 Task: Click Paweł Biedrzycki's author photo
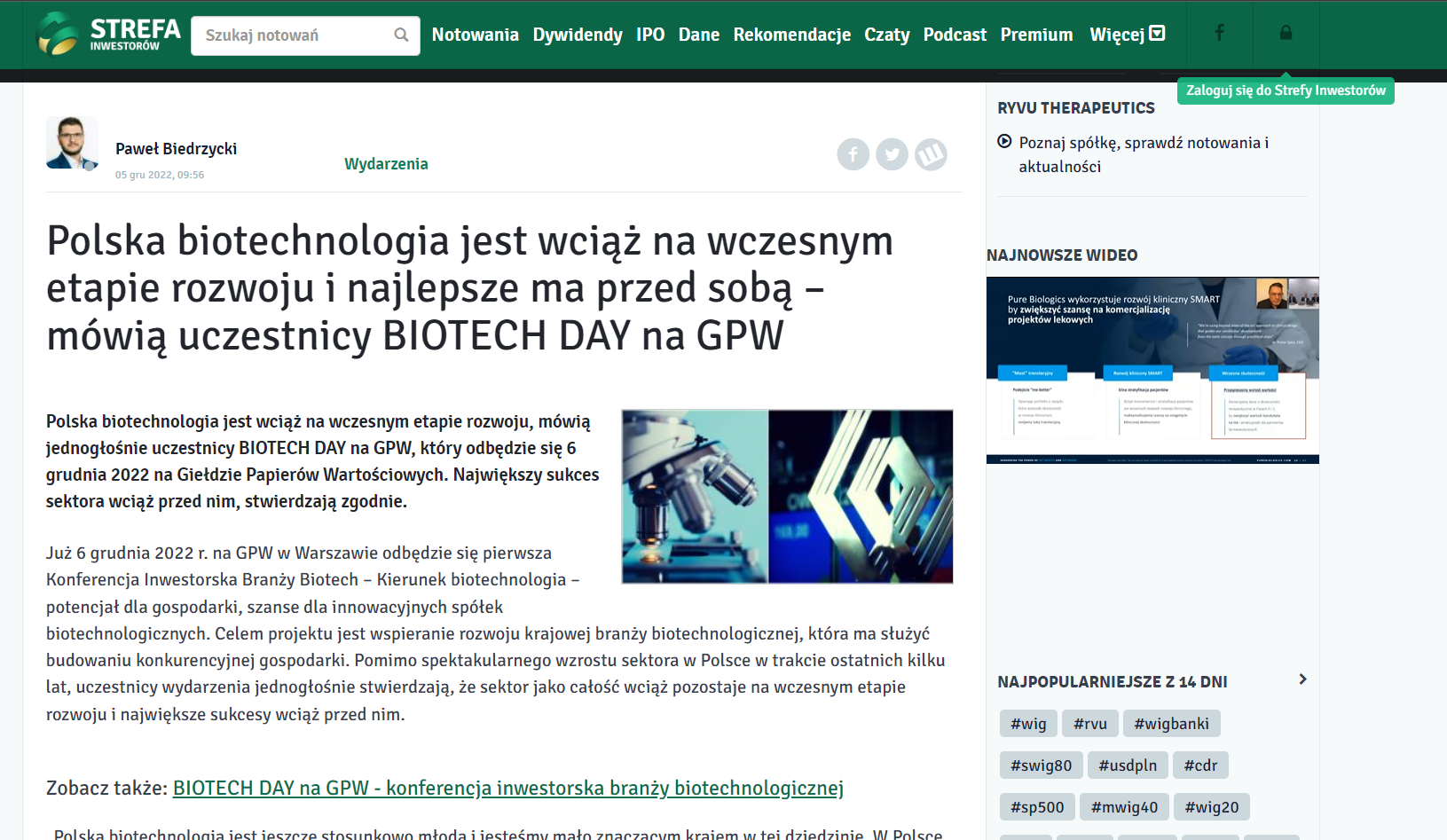tap(72, 143)
